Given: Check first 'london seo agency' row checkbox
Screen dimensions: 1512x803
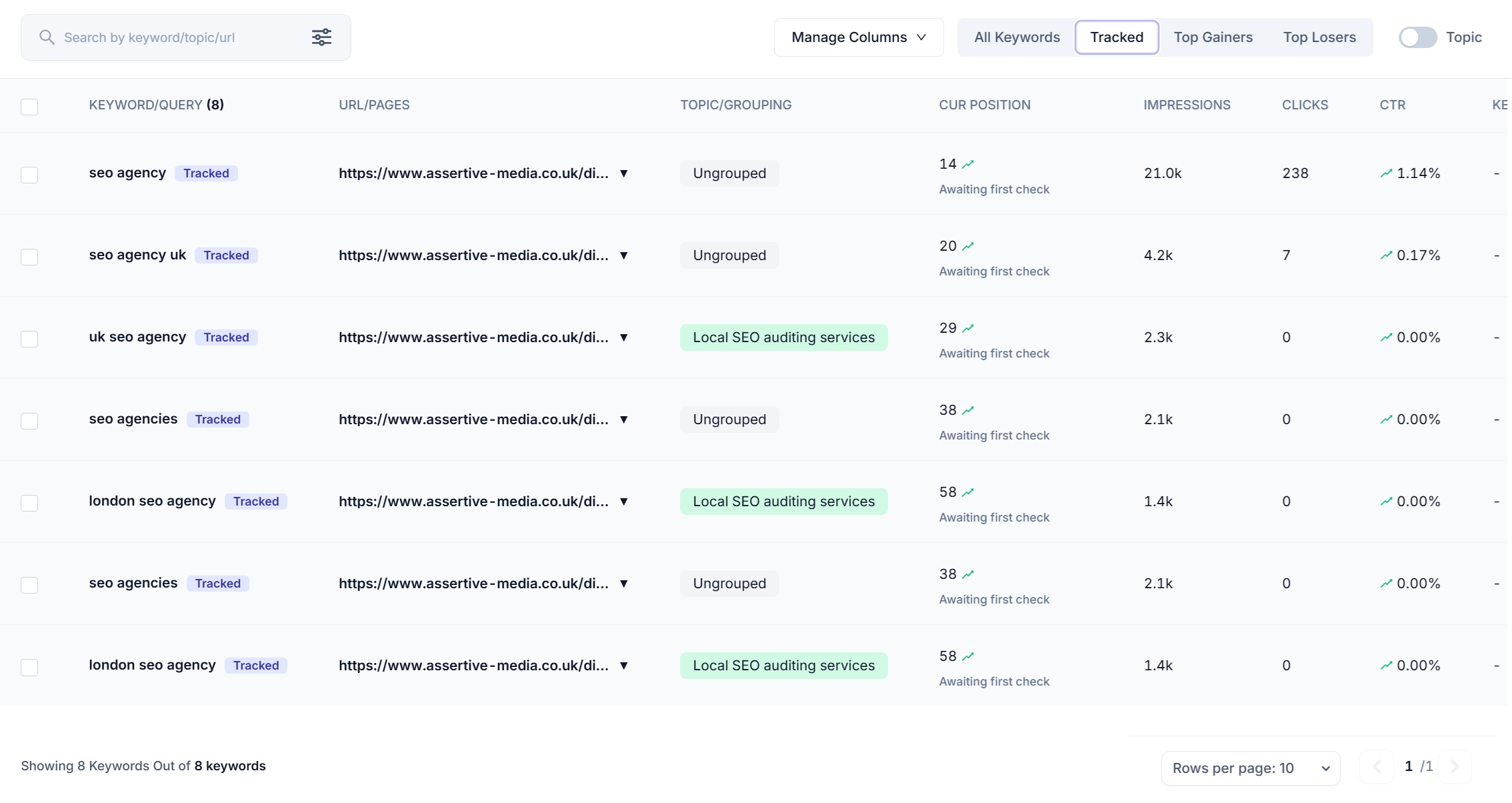Looking at the screenshot, I should [x=29, y=503].
